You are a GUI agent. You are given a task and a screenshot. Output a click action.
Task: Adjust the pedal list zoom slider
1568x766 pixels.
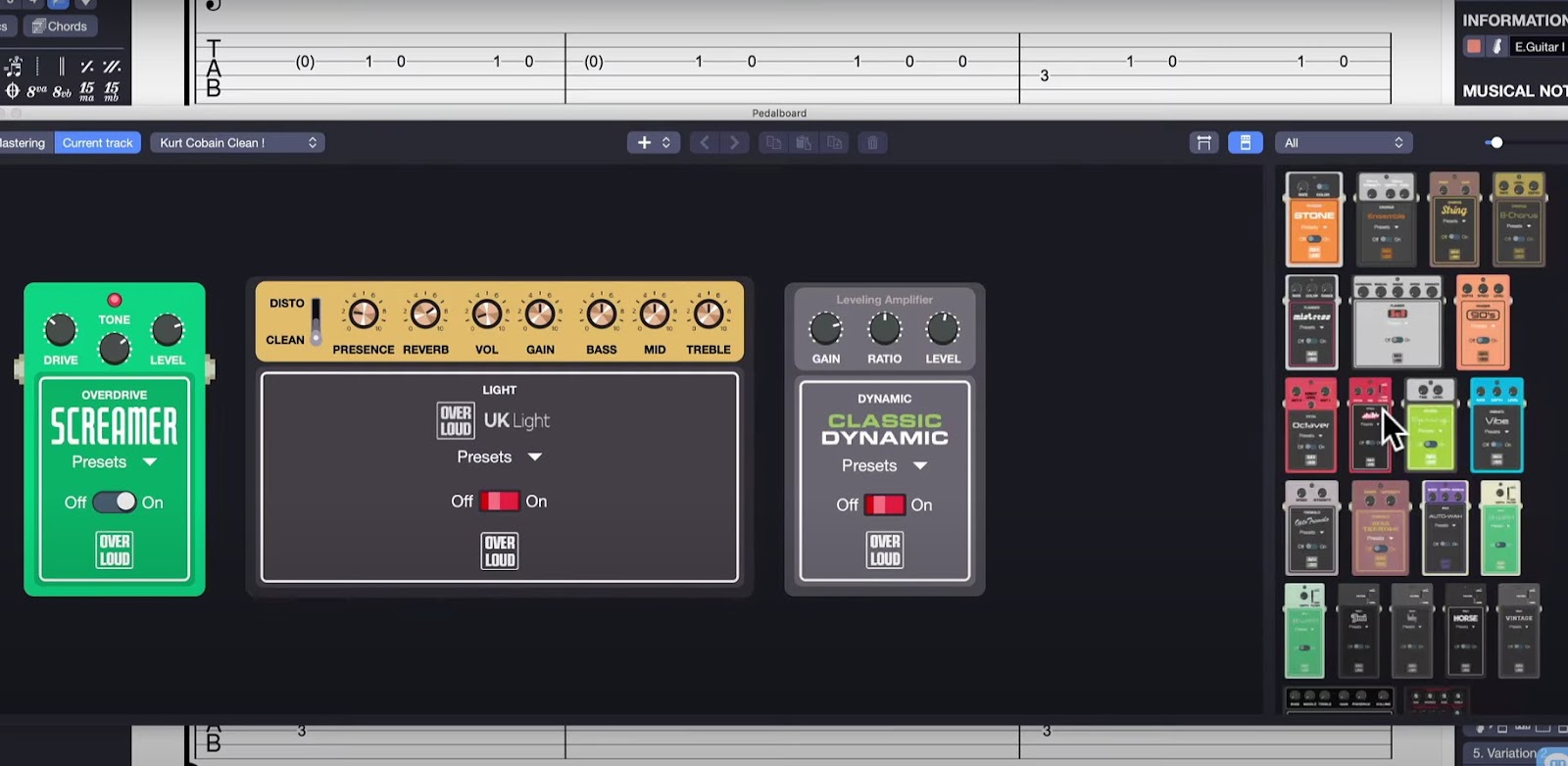tap(1495, 143)
